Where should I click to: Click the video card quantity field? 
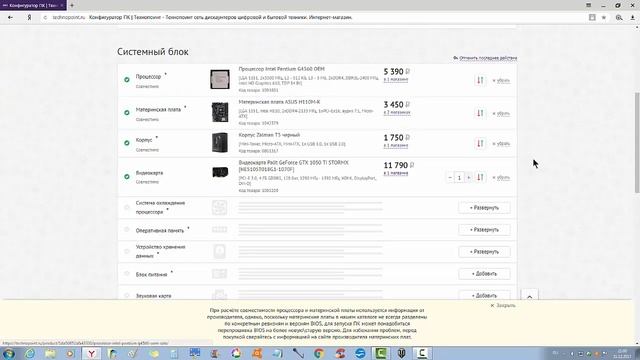pyautogui.click(x=459, y=178)
